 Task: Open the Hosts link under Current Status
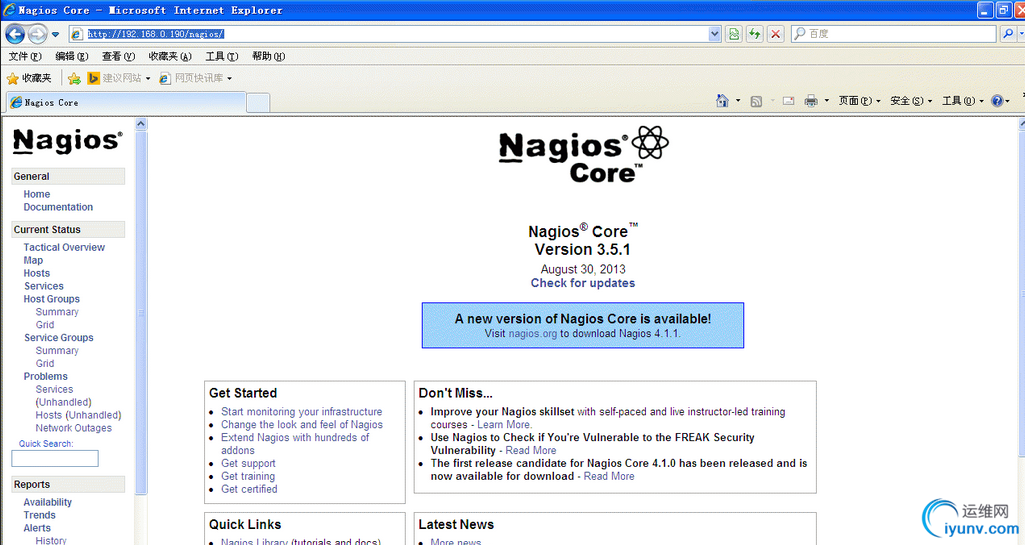(x=37, y=273)
